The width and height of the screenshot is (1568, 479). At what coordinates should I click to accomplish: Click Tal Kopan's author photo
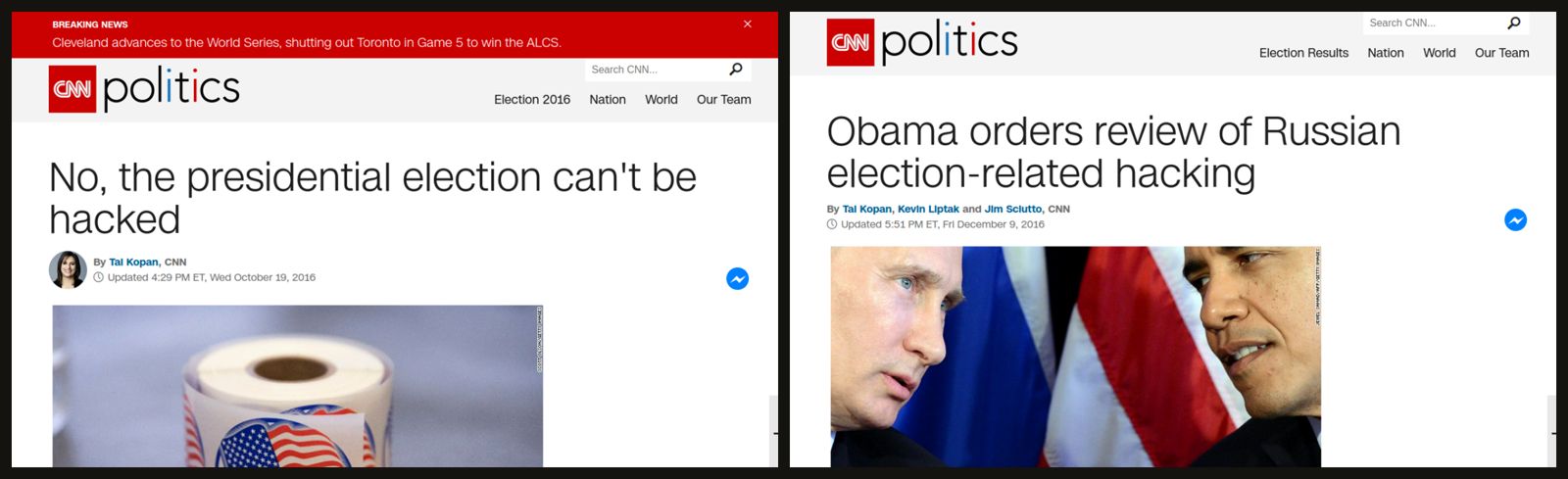(68, 269)
